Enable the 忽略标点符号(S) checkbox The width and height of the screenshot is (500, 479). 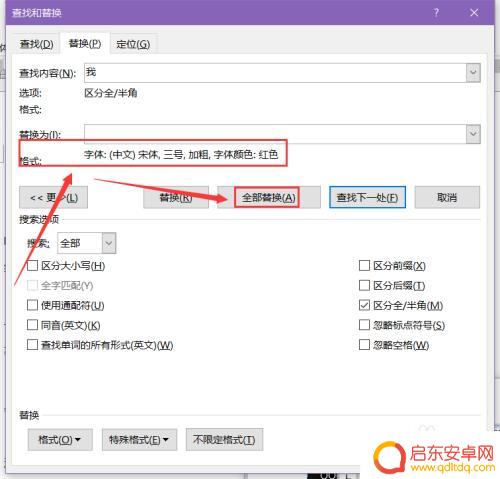coord(364,325)
